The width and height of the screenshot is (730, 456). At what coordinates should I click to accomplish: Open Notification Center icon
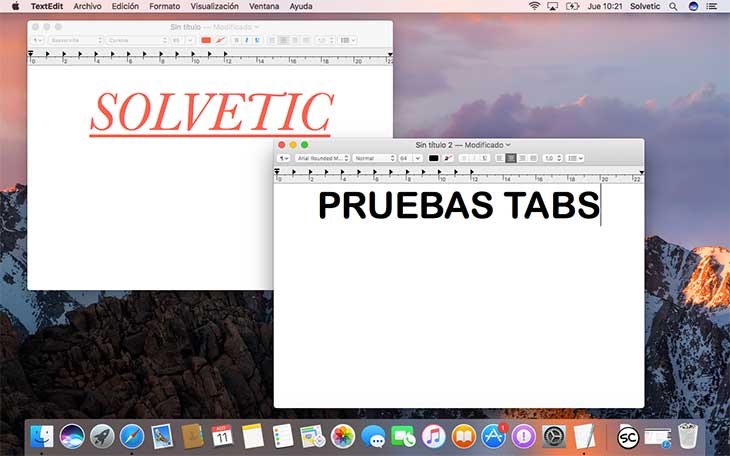[x=712, y=6]
